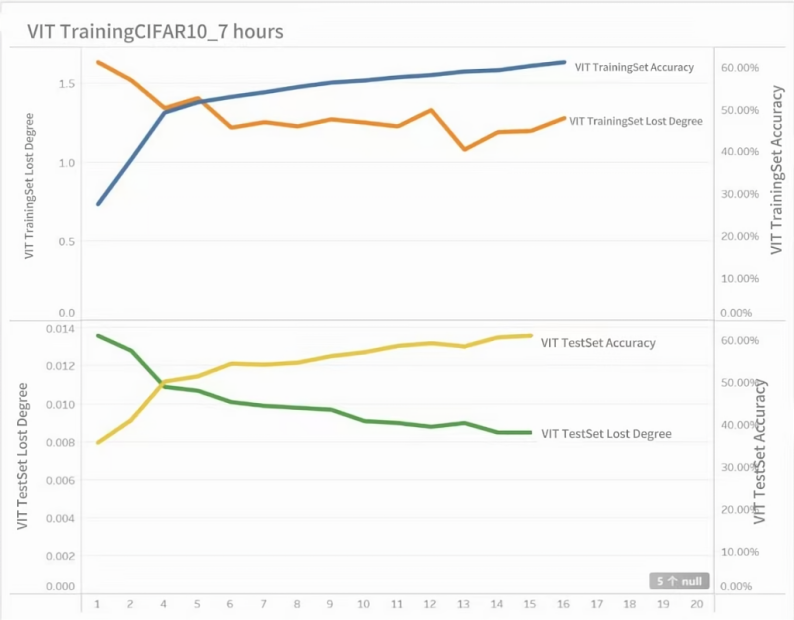
Task: Click the right 'VIT TrainingSet Accuracy' axis title
Action: (x=777, y=168)
